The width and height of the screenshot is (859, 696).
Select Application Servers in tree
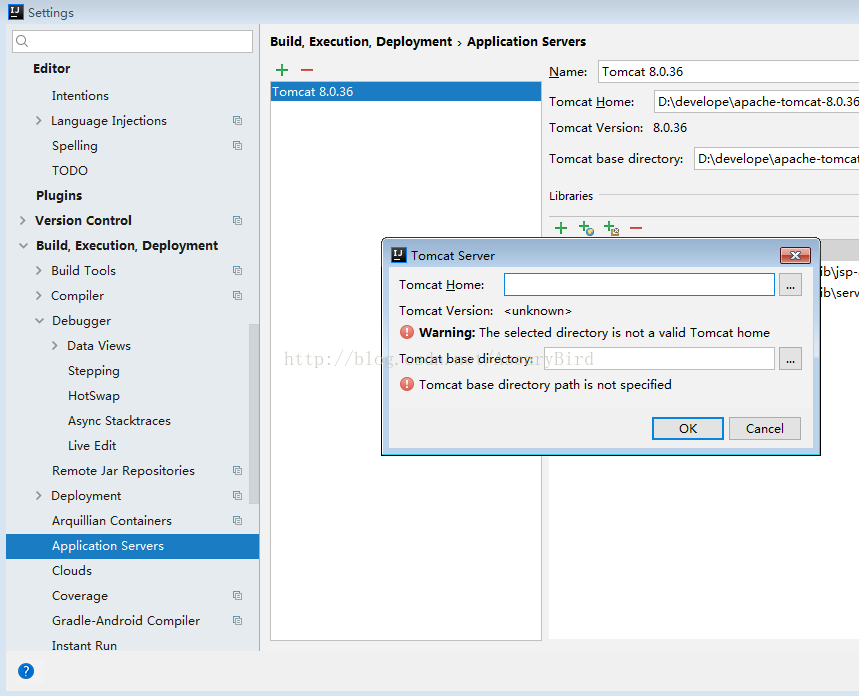pos(133,546)
